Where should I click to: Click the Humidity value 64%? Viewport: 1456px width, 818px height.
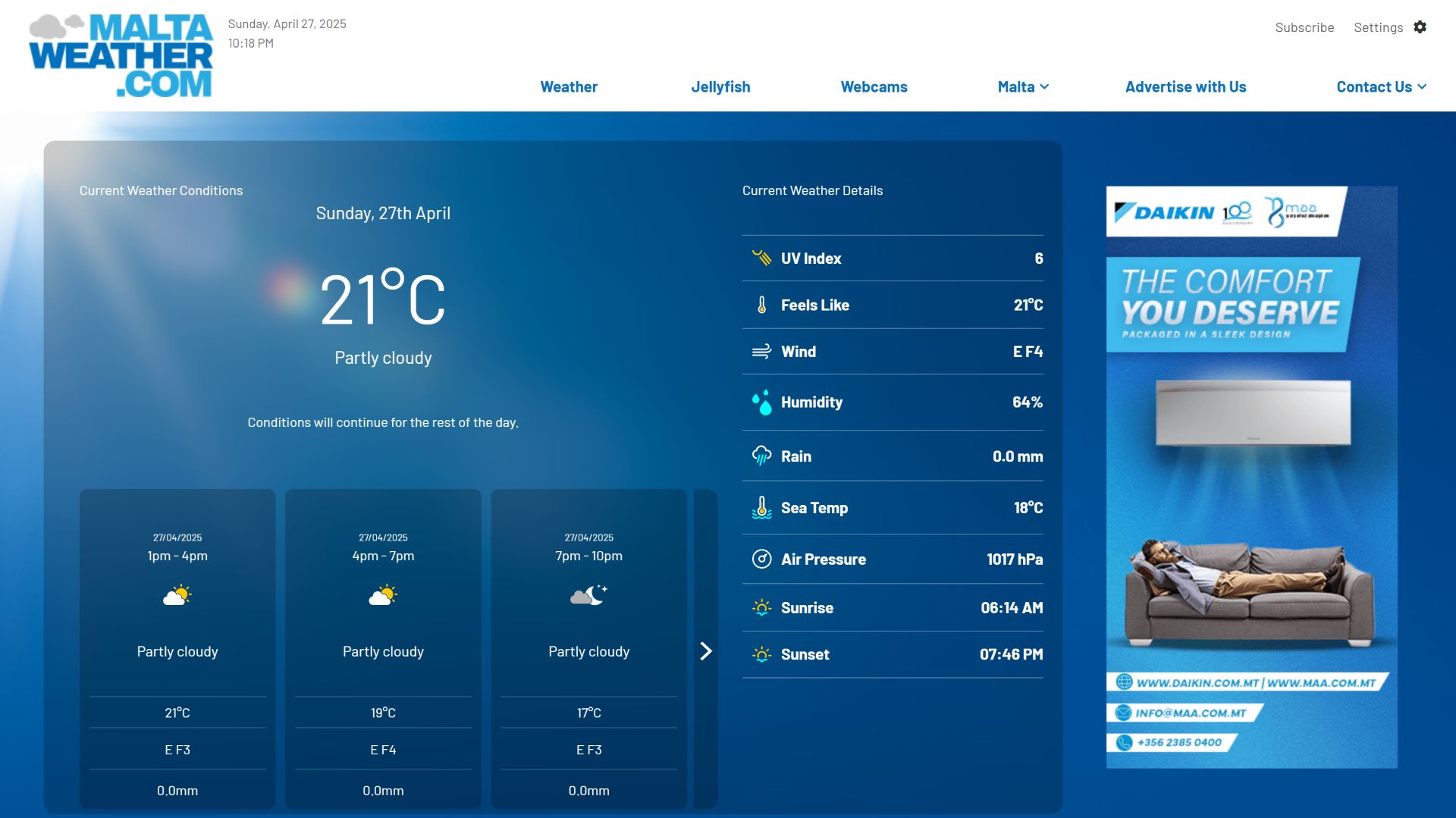(1028, 403)
